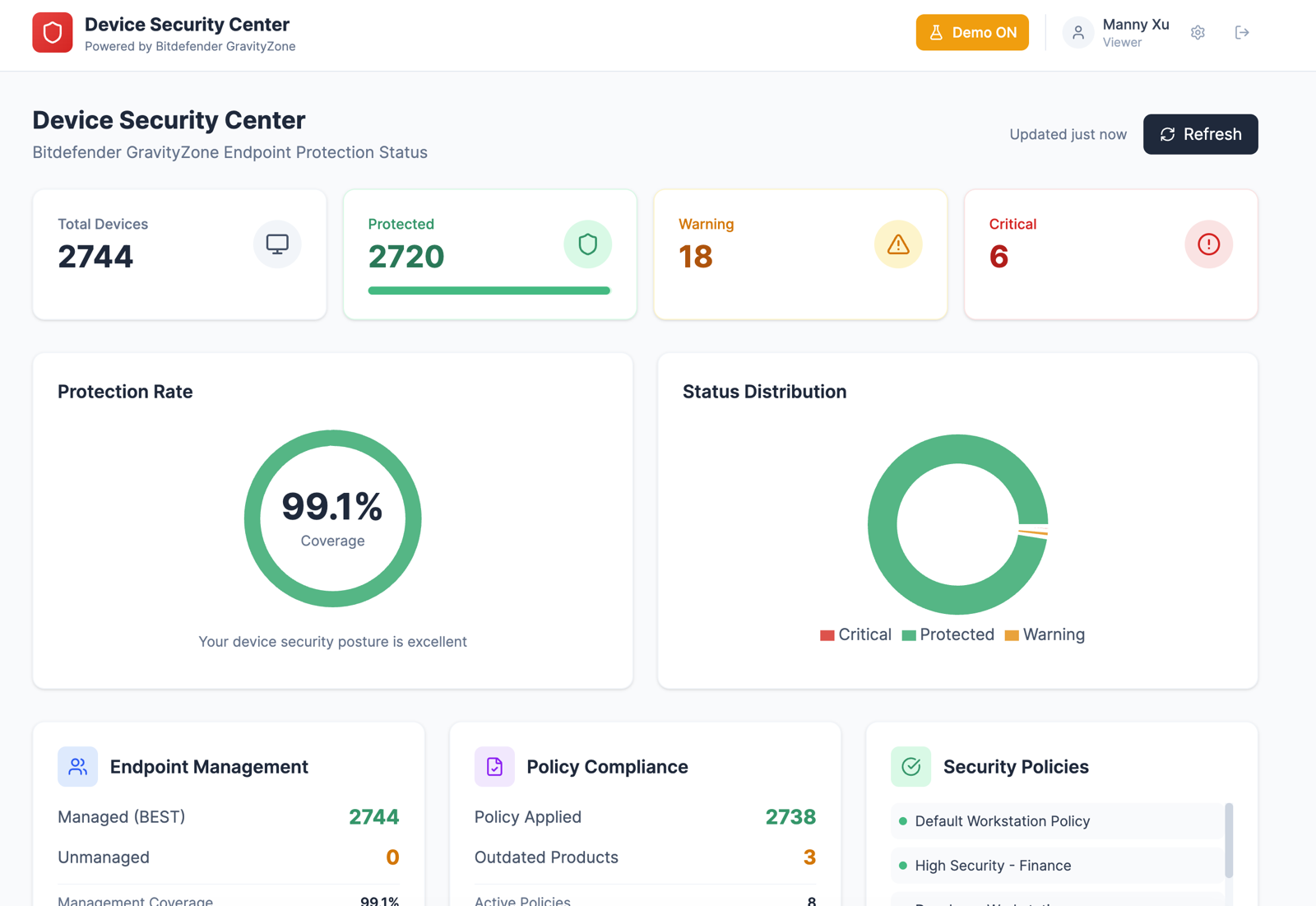This screenshot has width=1316, height=906.
Task: Click the warning triangle icon on Warning card
Action: point(898,244)
